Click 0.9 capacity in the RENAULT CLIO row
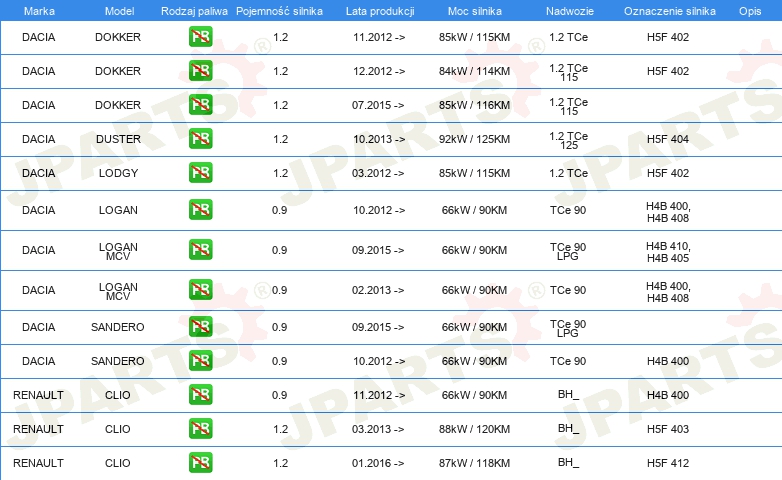This screenshot has width=782, height=480. (x=279, y=395)
